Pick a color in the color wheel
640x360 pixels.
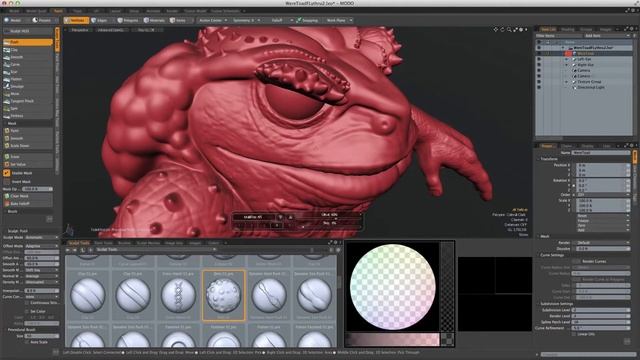pyautogui.click(x=392, y=287)
